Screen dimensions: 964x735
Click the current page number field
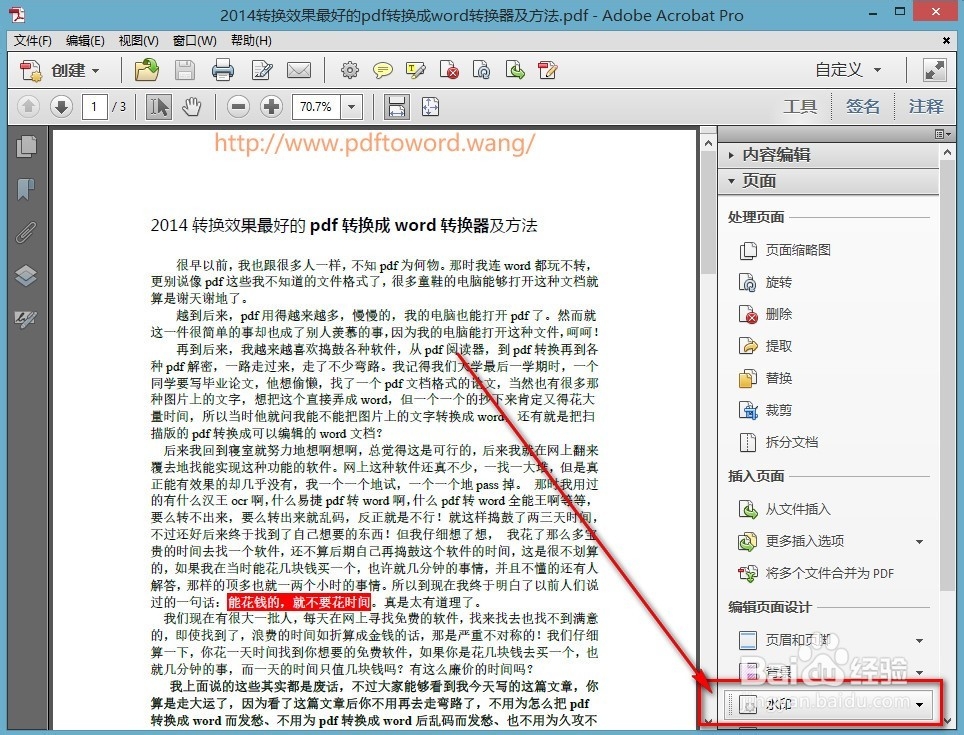click(x=94, y=107)
